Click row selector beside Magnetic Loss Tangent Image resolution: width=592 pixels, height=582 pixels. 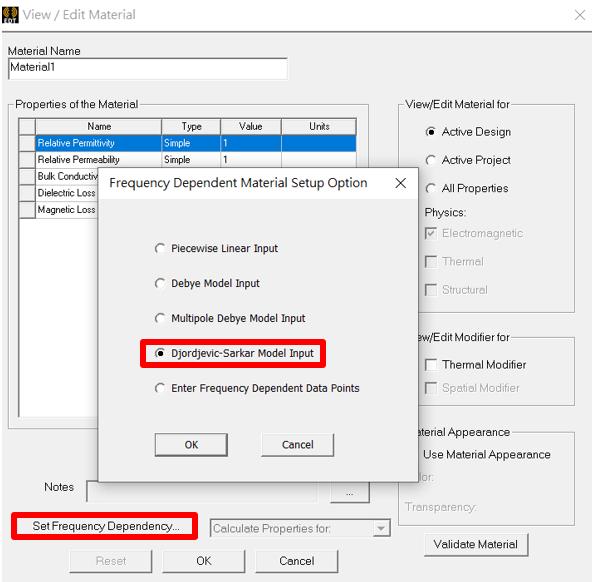click(27, 209)
